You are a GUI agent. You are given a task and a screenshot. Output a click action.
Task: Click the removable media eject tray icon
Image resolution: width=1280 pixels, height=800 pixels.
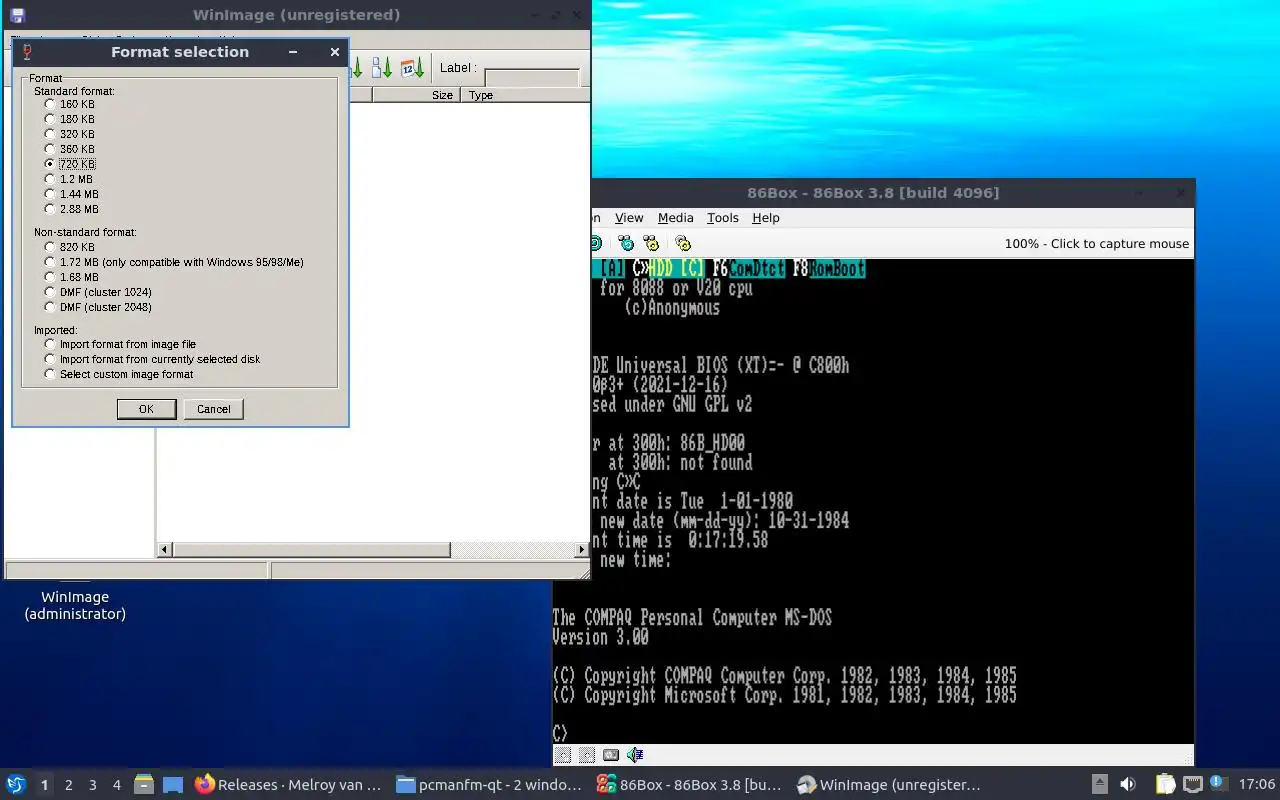(x=1099, y=785)
